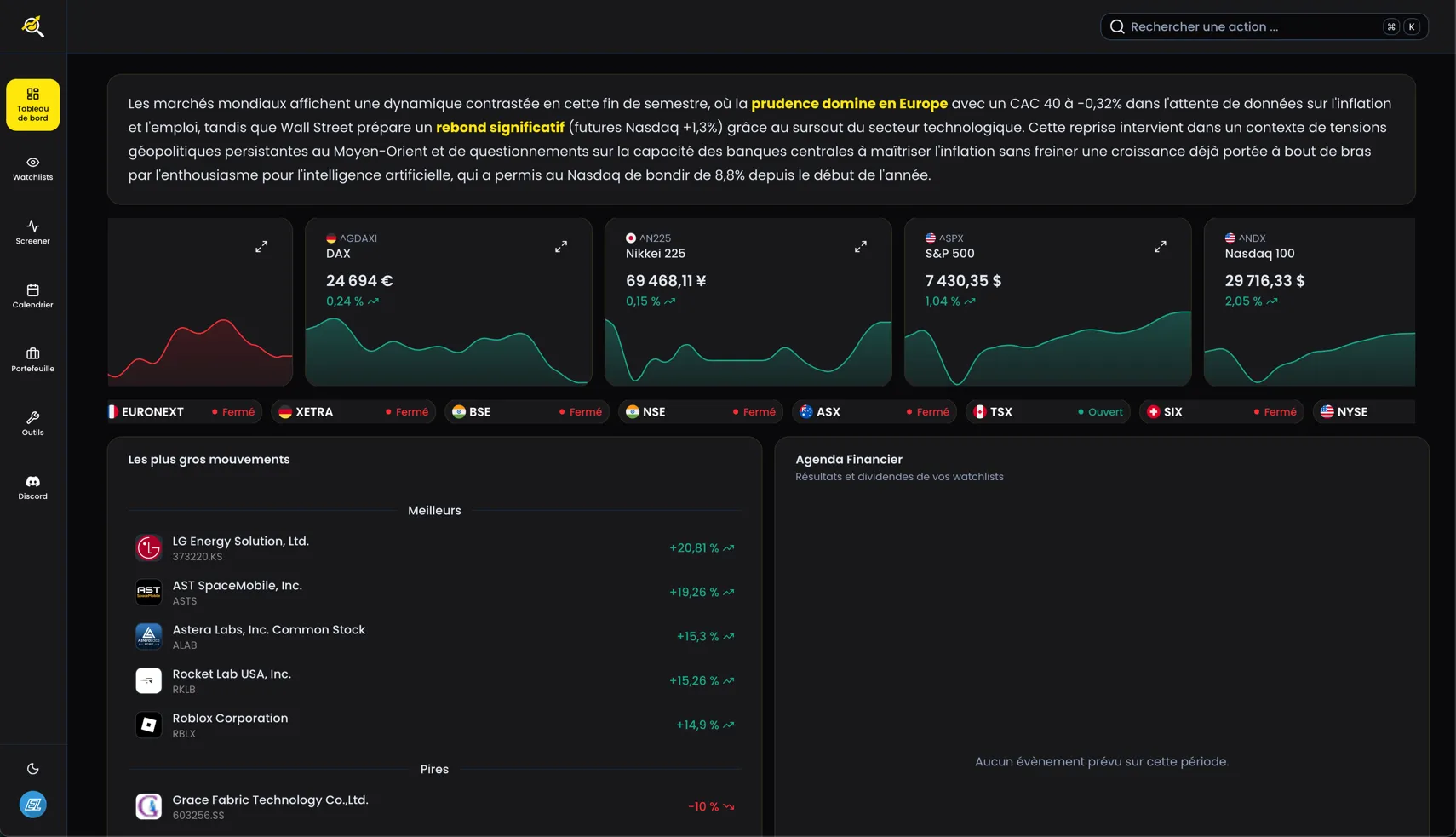The height and width of the screenshot is (837, 1456).
Task: Click the US flag icon beside ^NDX
Action: 1230,238
